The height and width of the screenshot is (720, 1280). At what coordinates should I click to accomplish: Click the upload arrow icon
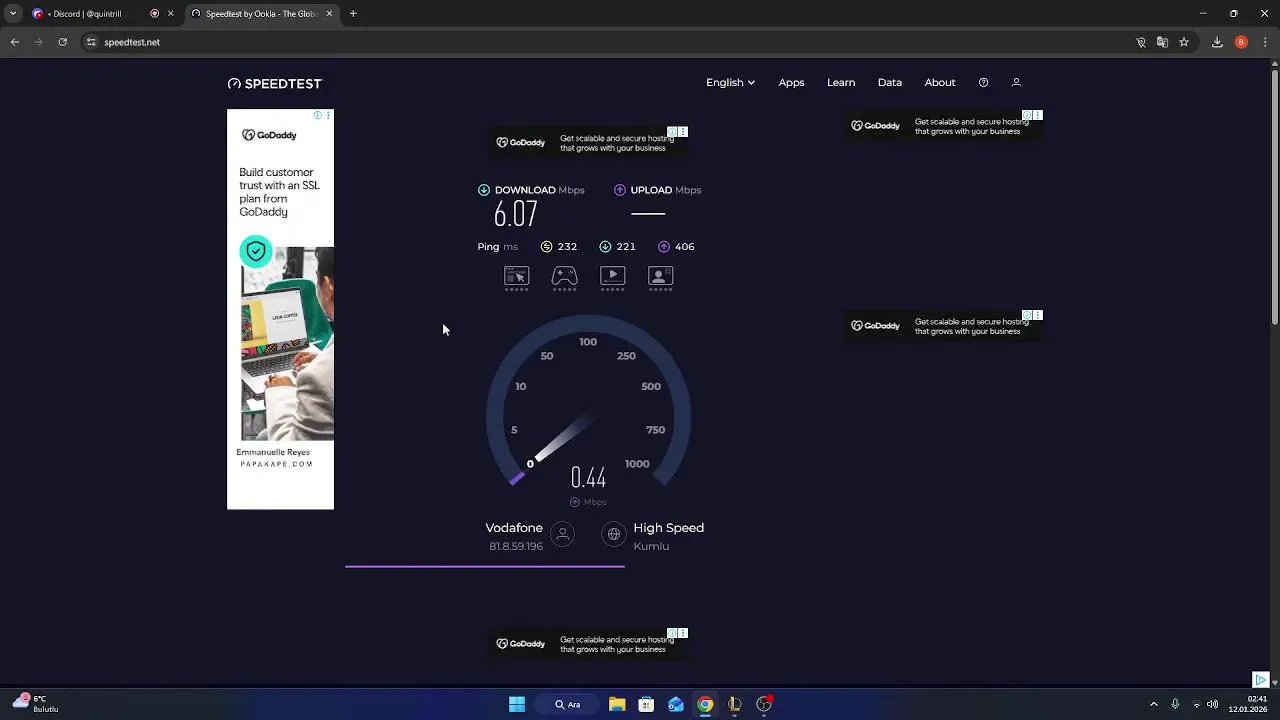(620, 190)
